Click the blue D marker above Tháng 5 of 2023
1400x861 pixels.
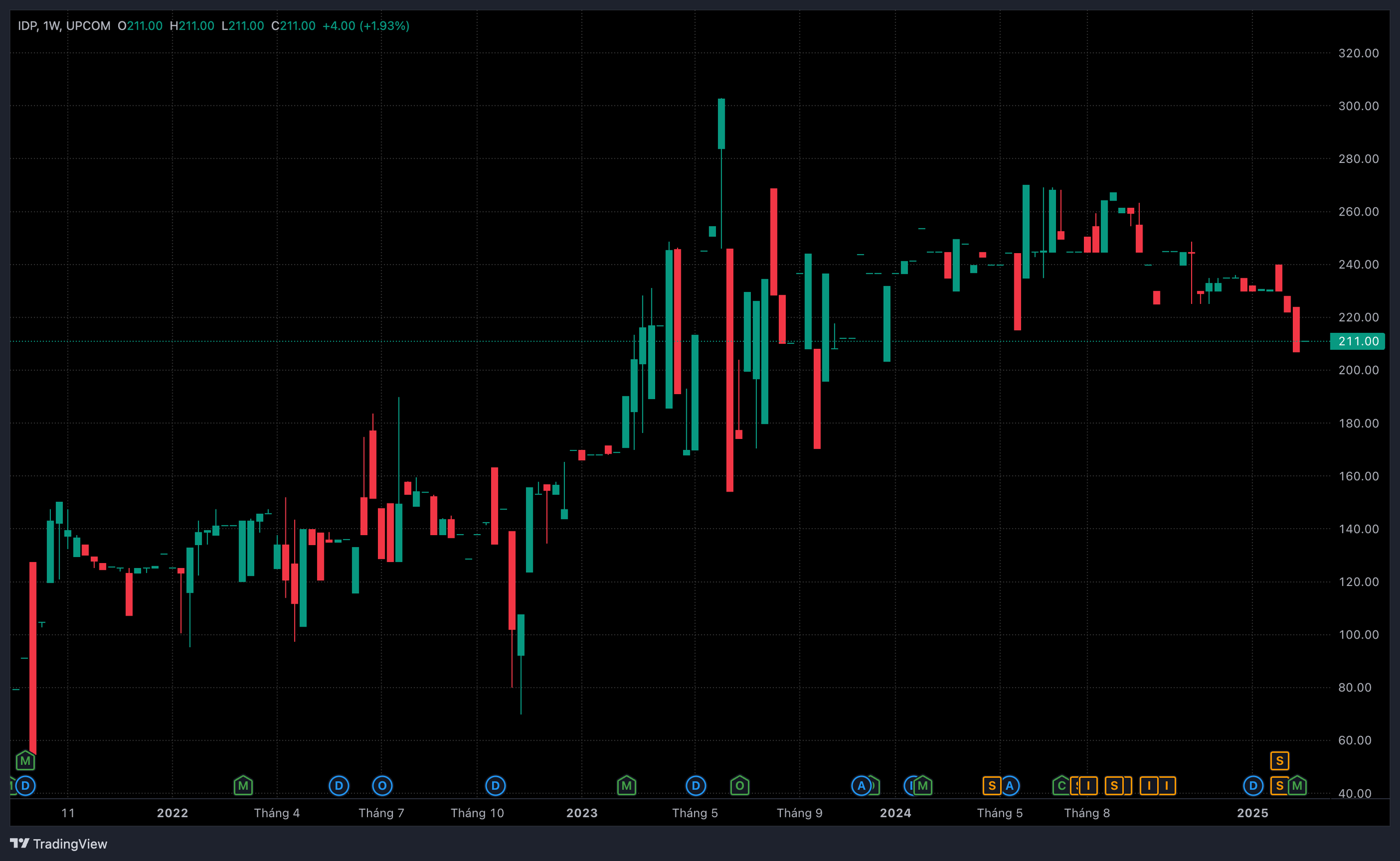pos(696,786)
